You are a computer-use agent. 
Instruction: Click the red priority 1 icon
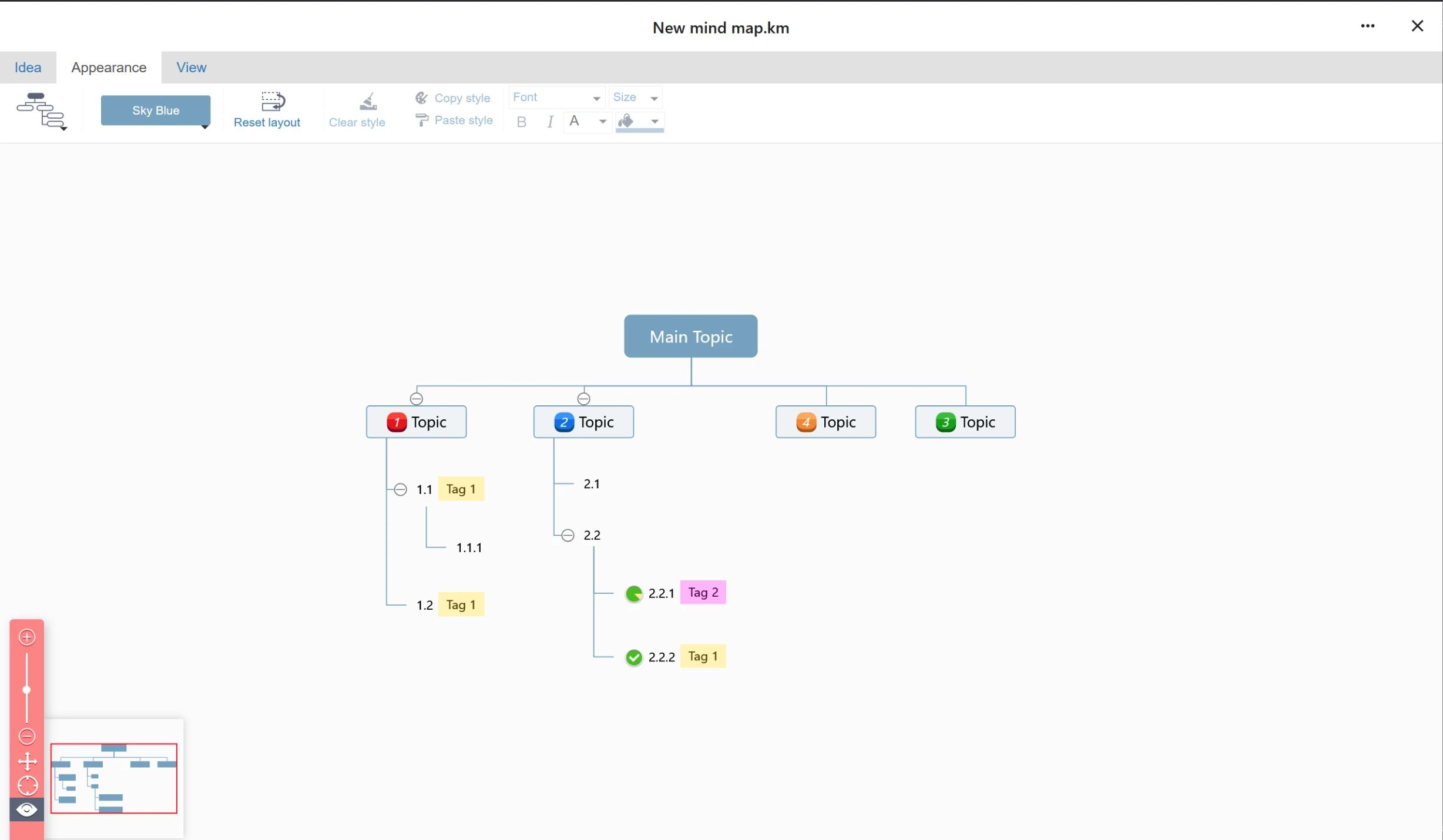click(x=397, y=422)
